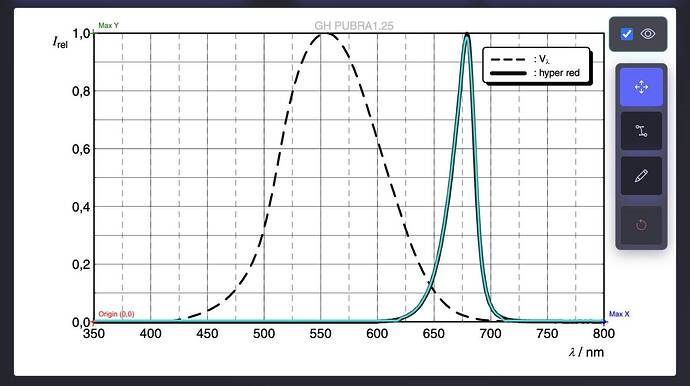Click the Max Y axis marker
Viewport: 690px width, 386px height.
108,26
